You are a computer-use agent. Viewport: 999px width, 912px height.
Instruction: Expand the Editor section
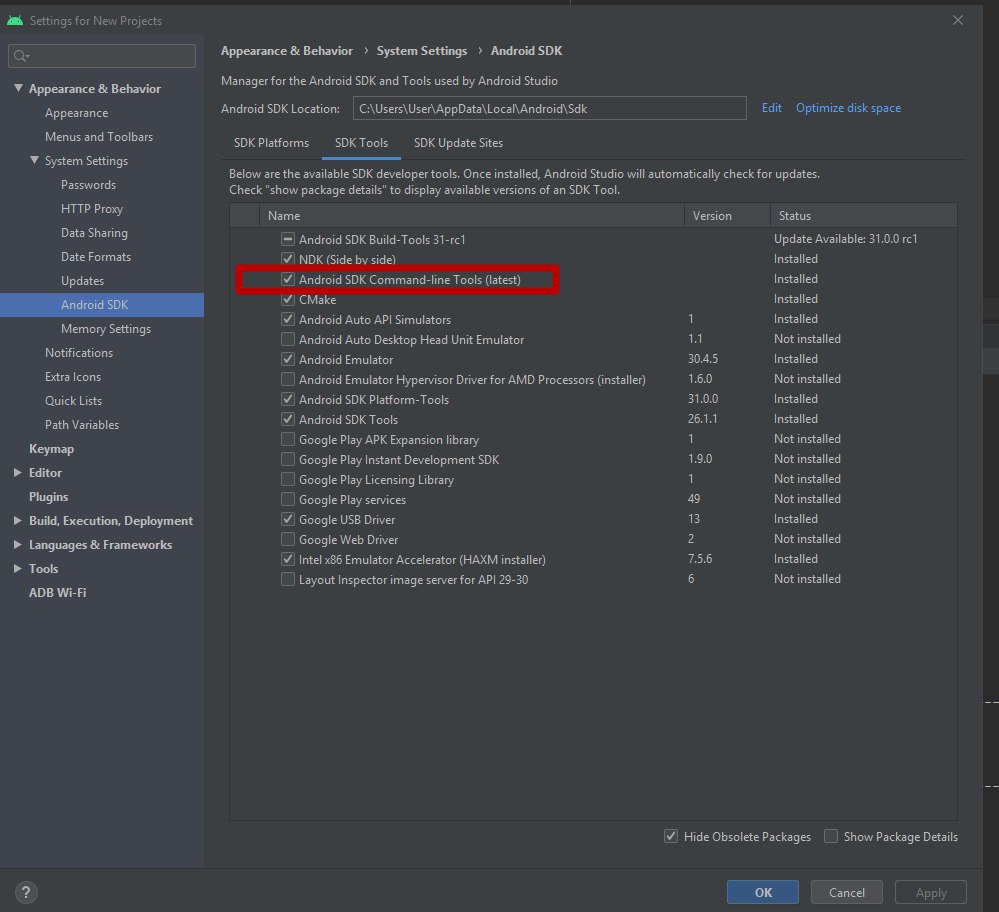click(18, 472)
